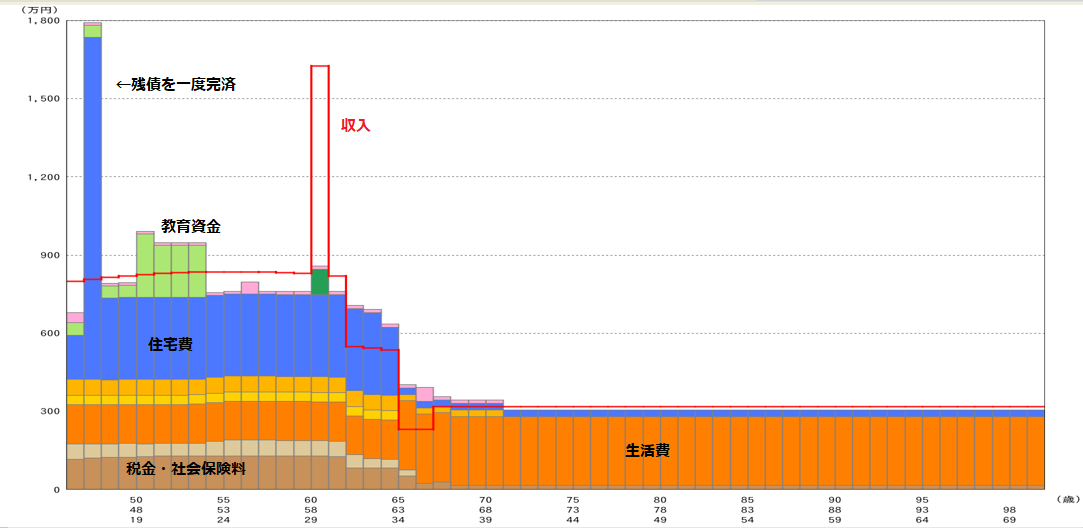
Task: Select the dark green bar segment
Action: coord(320,282)
